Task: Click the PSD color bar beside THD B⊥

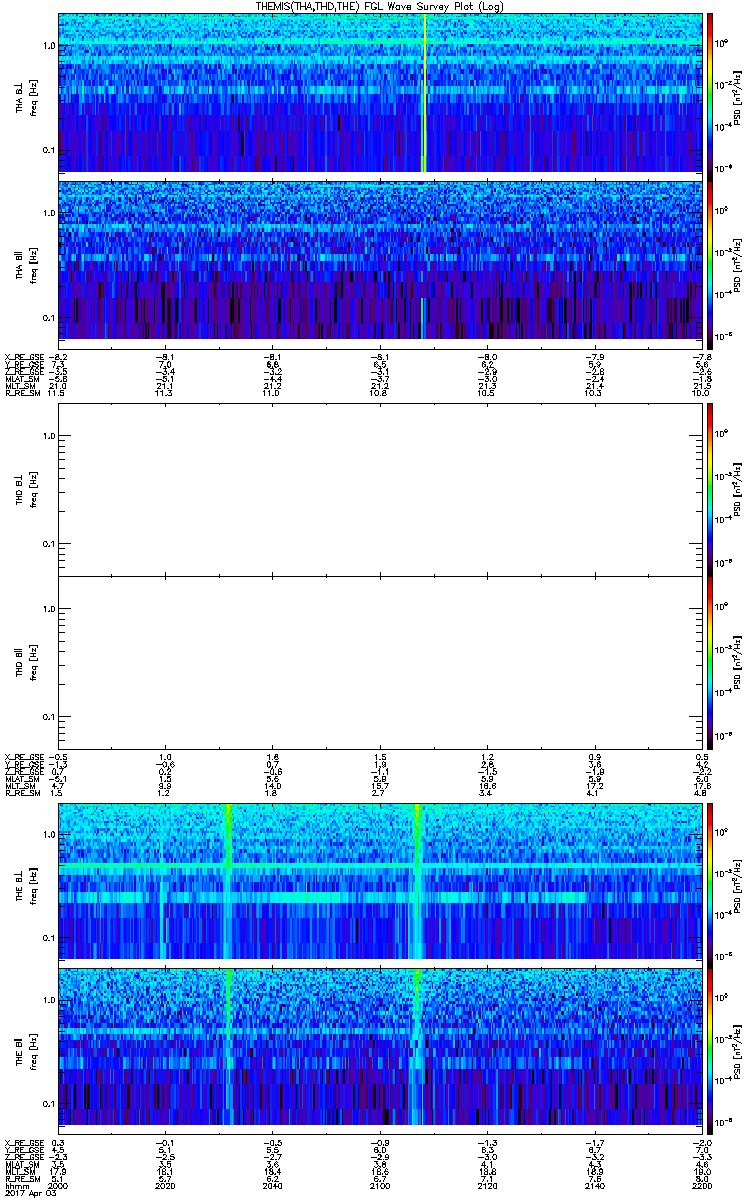Action: tap(710, 488)
